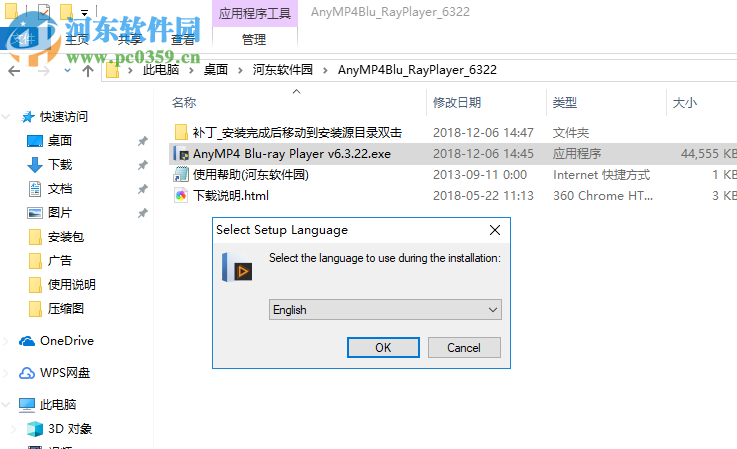Cancel the setup language dialog

464,347
